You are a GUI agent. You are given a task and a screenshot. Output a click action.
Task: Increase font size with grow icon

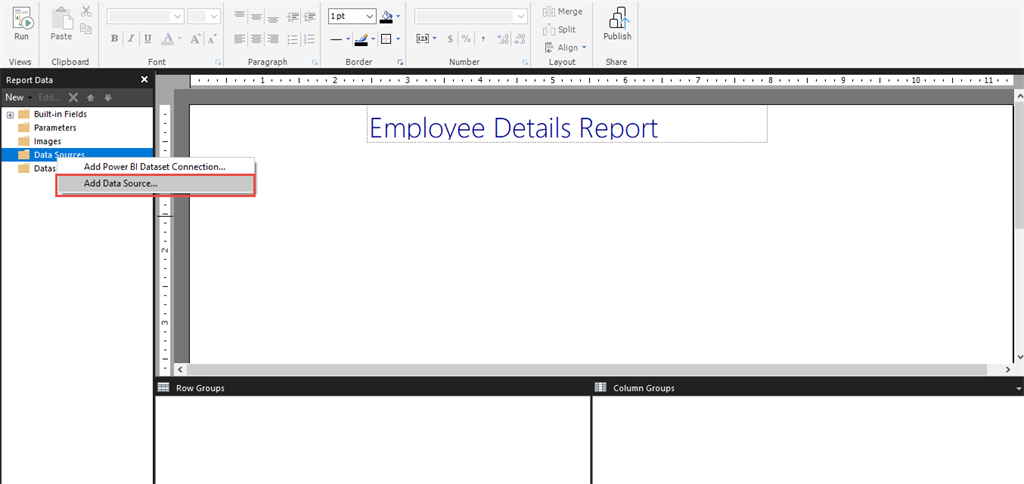tap(195, 39)
